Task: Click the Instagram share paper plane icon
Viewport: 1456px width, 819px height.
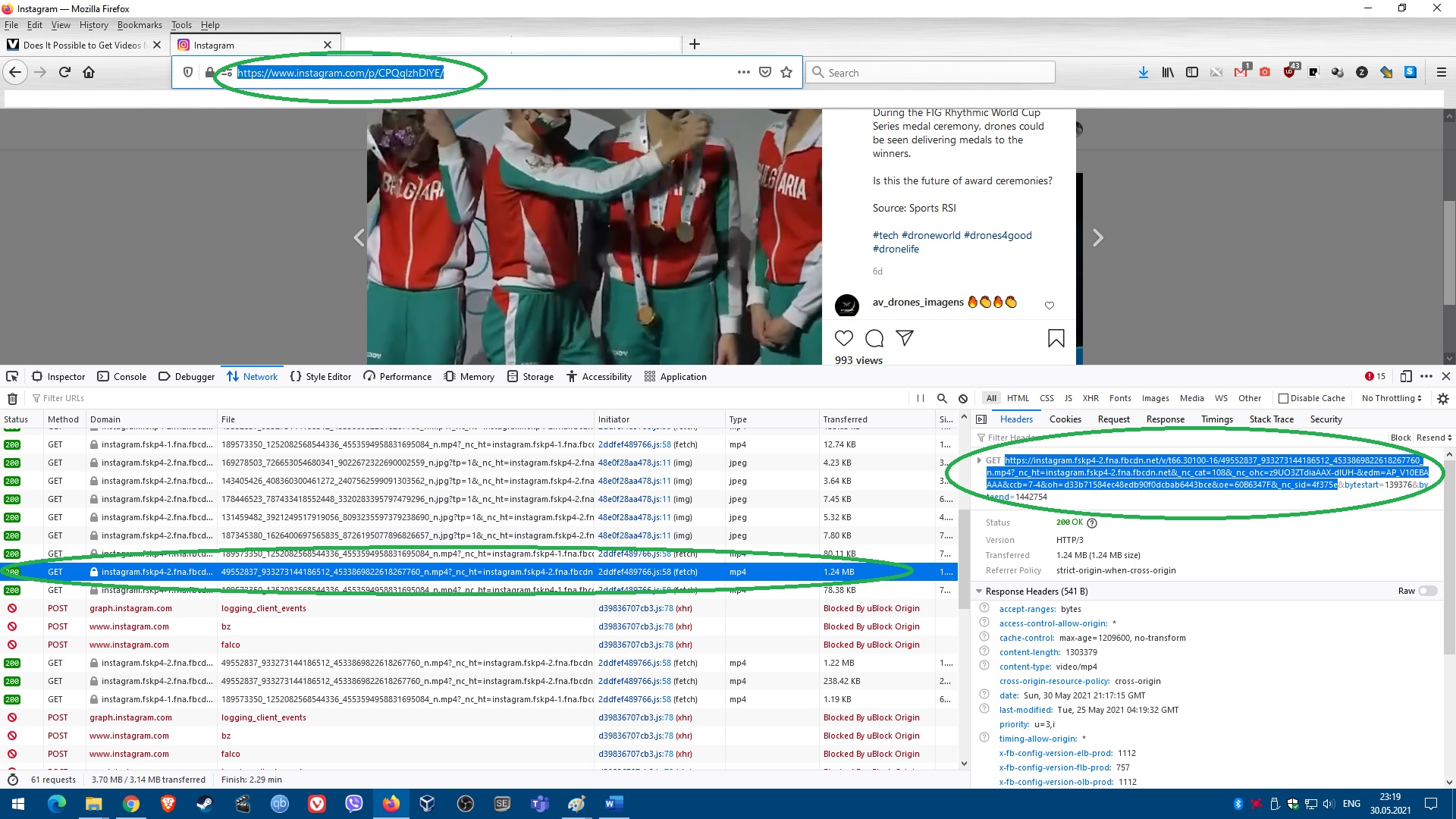Action: [x=905, y=338]
